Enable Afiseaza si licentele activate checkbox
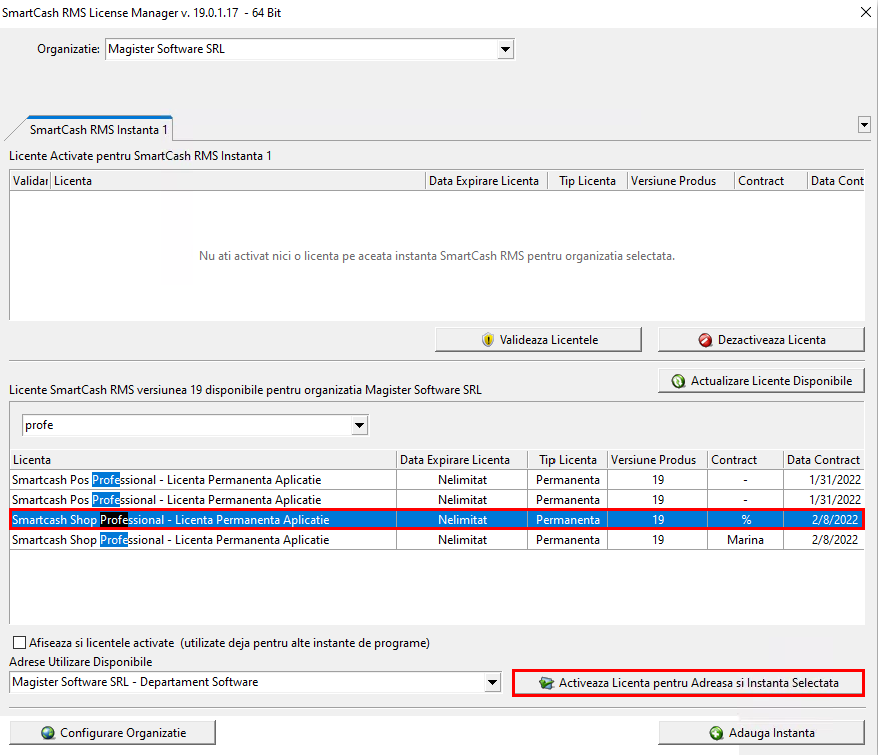 20,642
